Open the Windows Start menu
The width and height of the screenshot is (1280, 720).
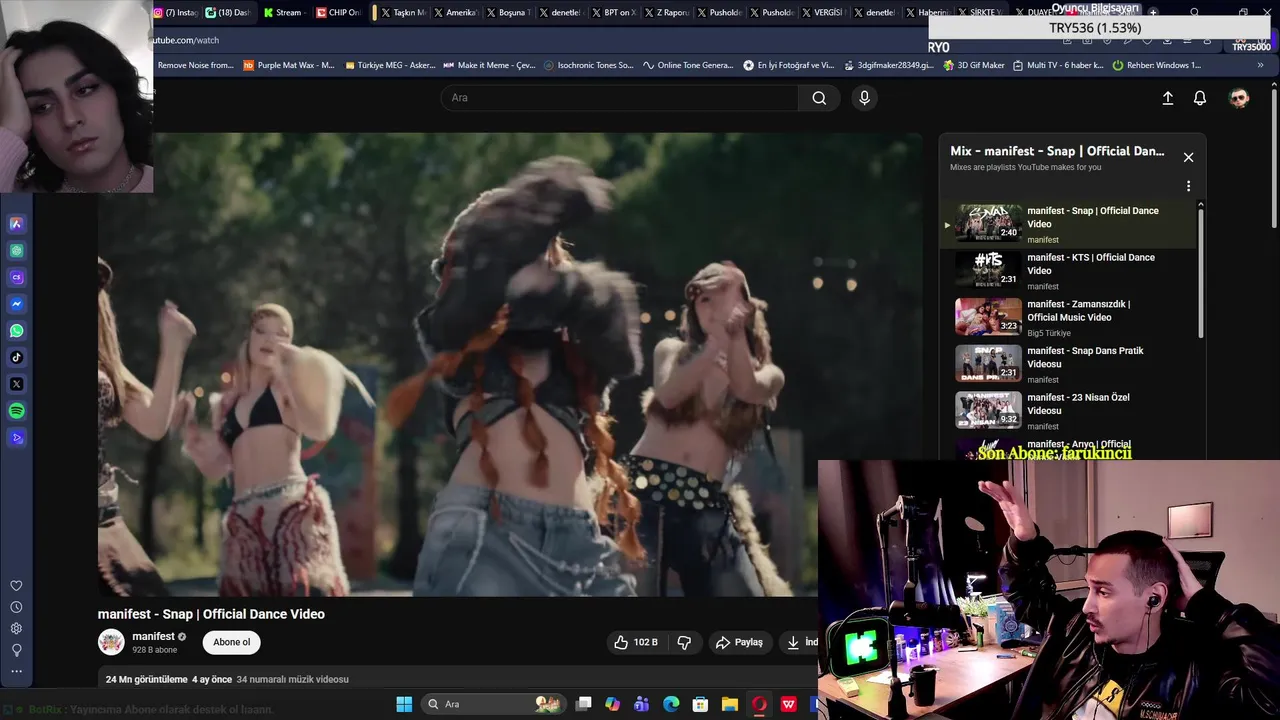pos(404,704)
